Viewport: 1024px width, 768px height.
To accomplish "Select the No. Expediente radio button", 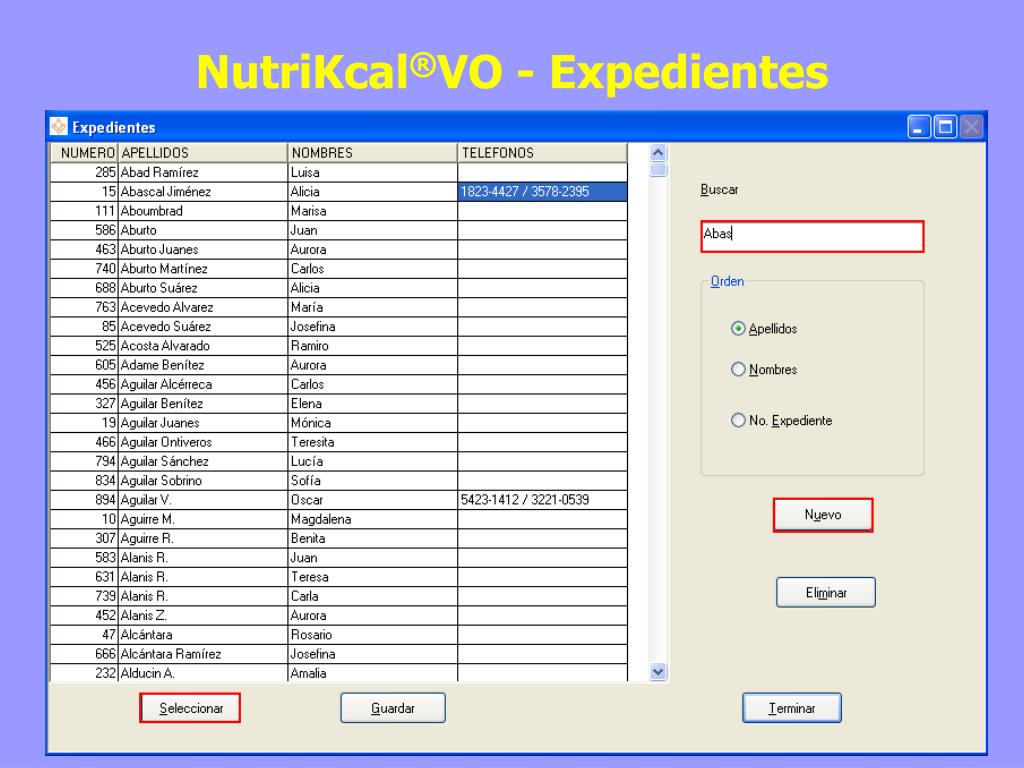I will click(738, 420).
